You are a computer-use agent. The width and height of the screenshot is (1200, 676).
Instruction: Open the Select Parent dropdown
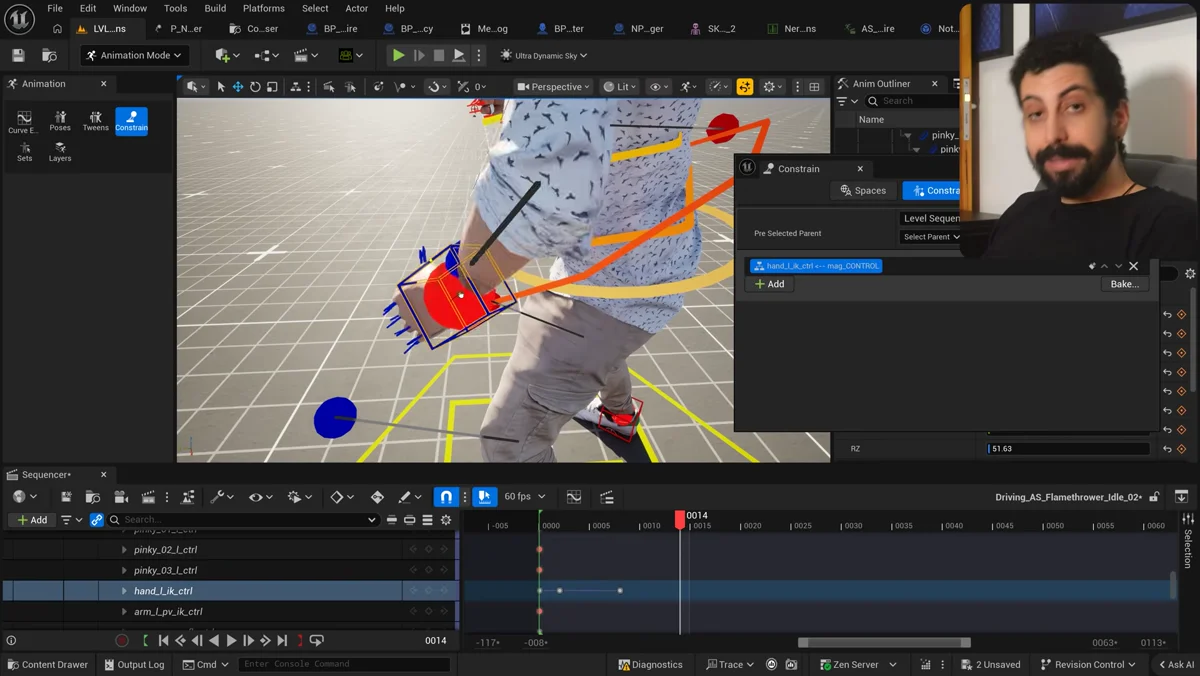click(x=931, y=237)
